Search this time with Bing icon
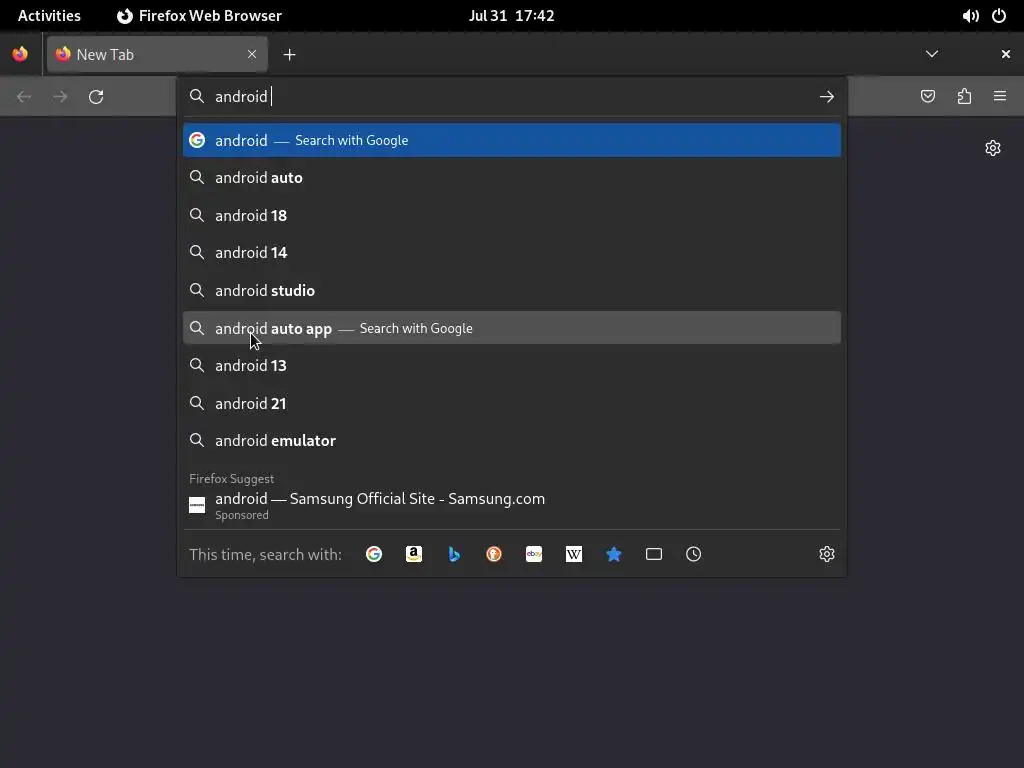The width and height of the screenshot is (1024, 768). point(454,554)
